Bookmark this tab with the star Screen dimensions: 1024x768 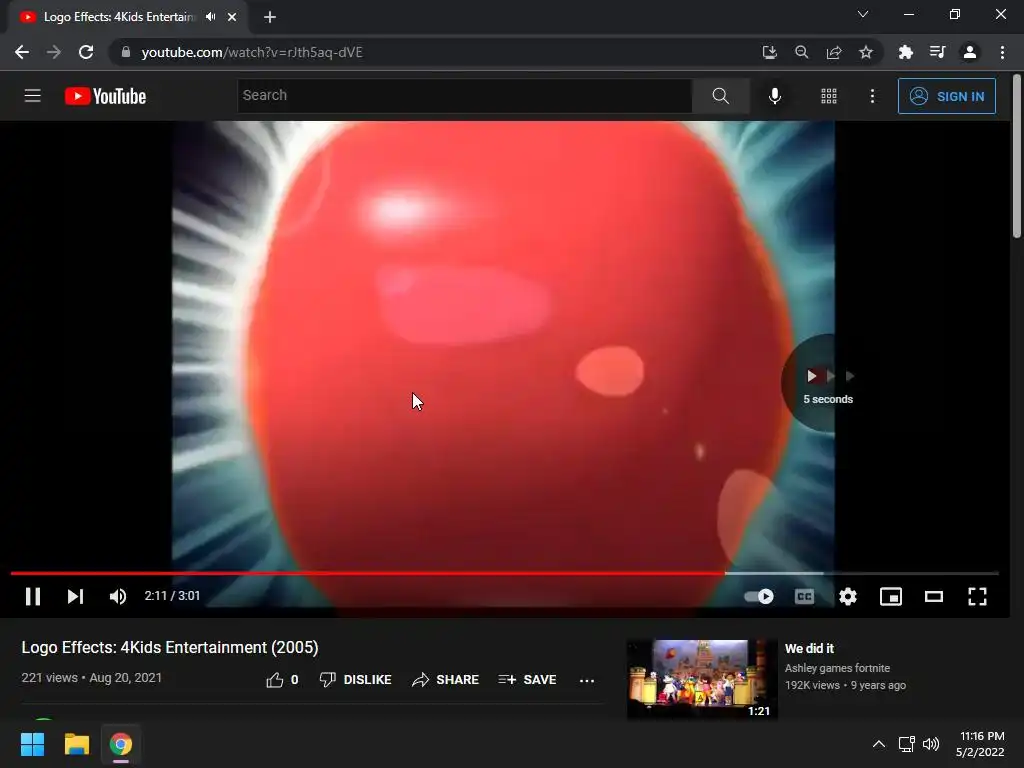tap(865, 52)
